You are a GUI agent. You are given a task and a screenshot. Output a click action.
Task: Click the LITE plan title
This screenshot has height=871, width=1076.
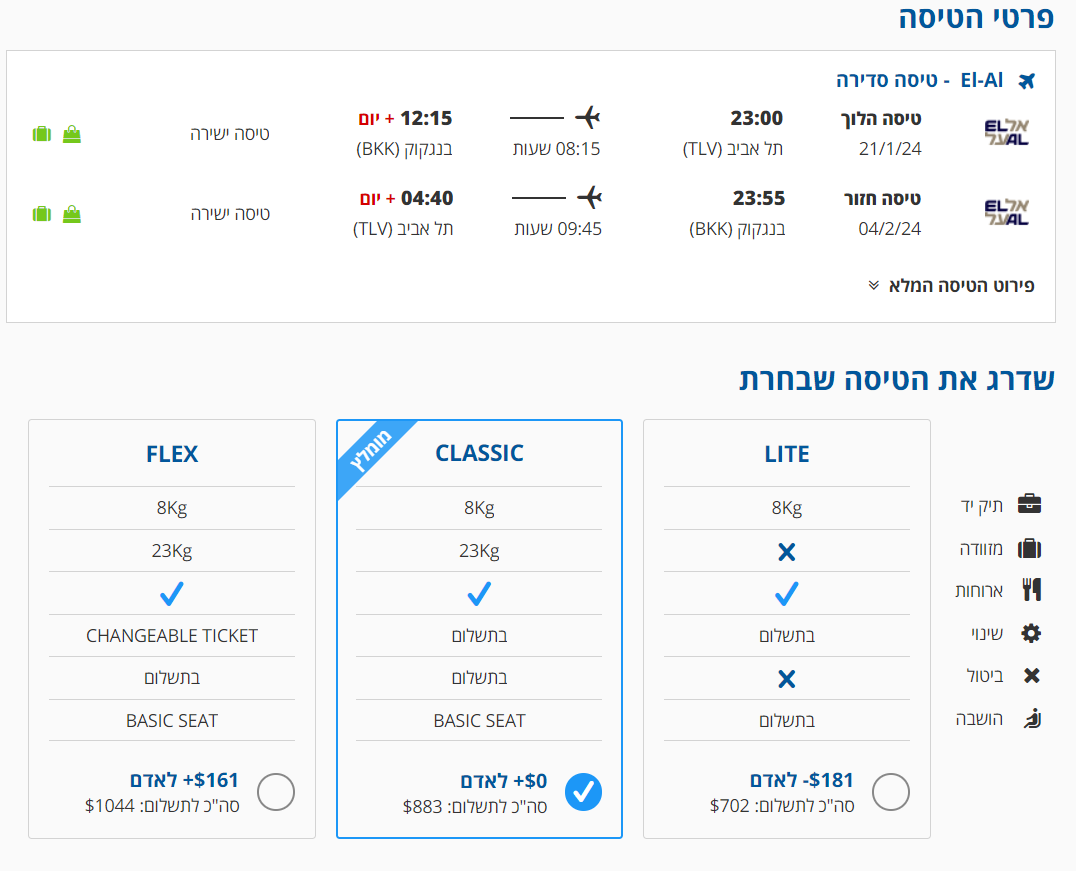(787, 454)
